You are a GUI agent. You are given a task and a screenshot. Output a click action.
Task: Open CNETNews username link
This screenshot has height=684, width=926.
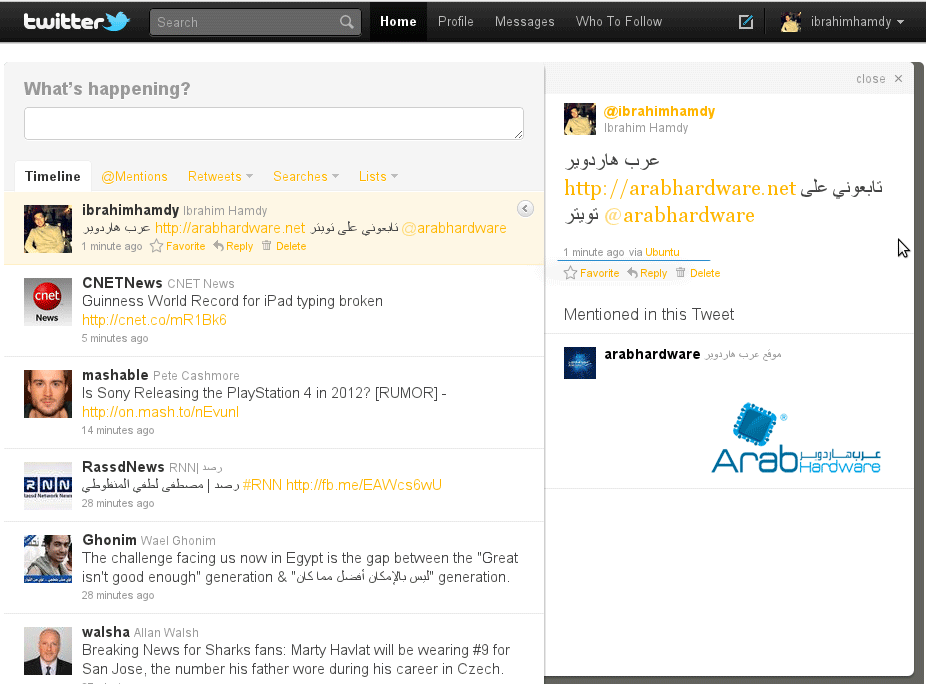click(x=122, y=283)
